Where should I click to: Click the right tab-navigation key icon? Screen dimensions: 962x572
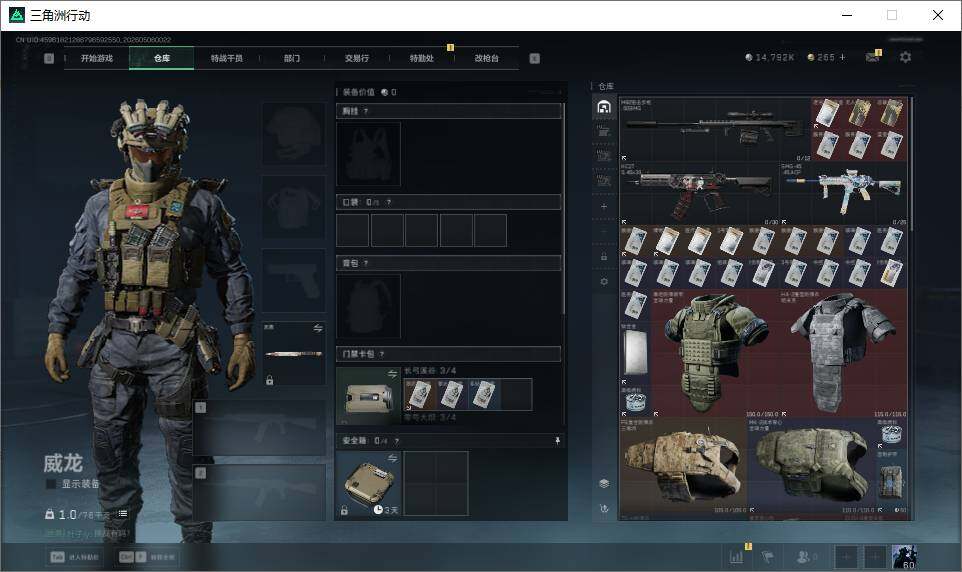tap(534, 58)
